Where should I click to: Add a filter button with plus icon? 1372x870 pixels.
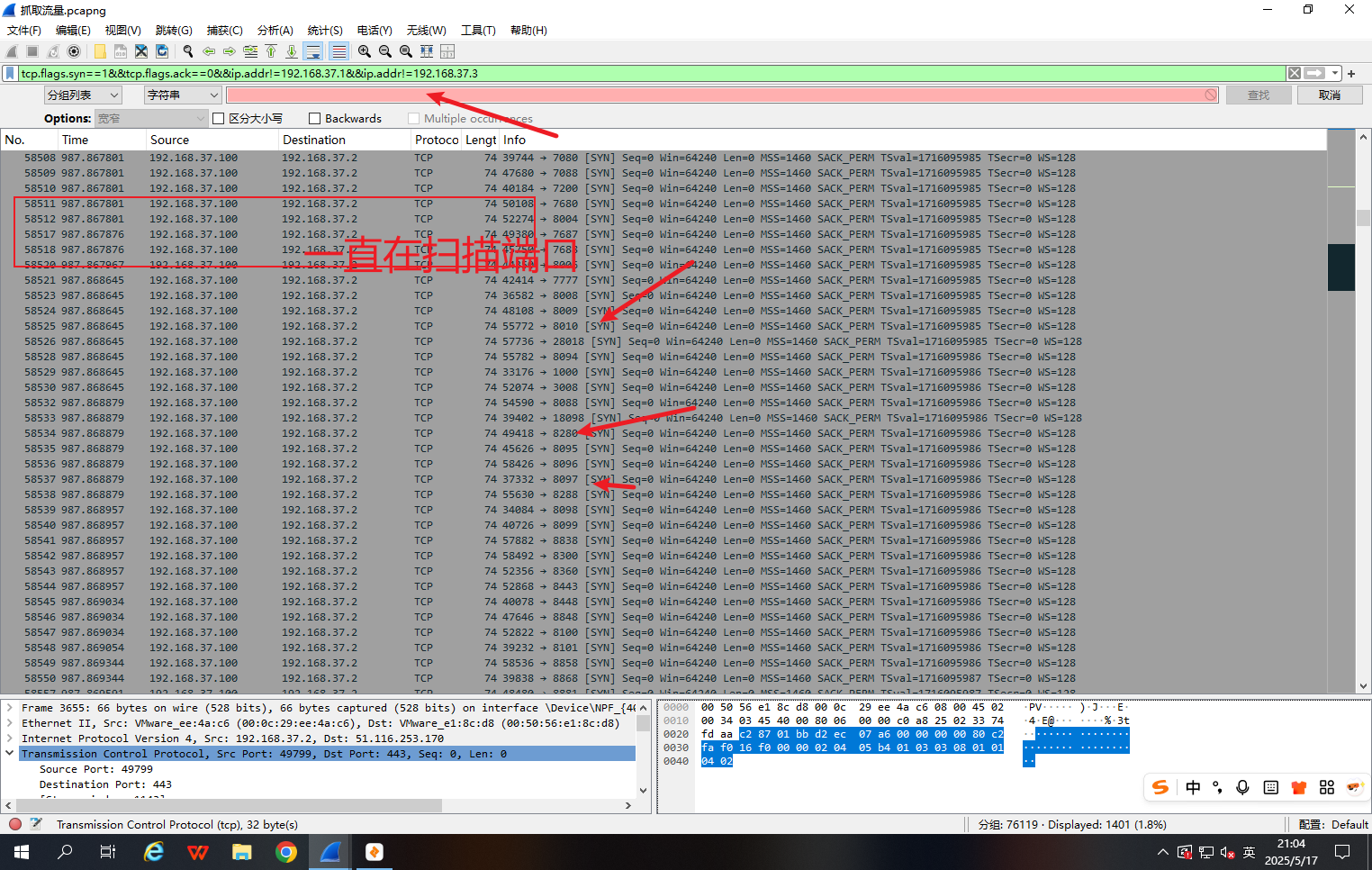[x=1351, y=74]
